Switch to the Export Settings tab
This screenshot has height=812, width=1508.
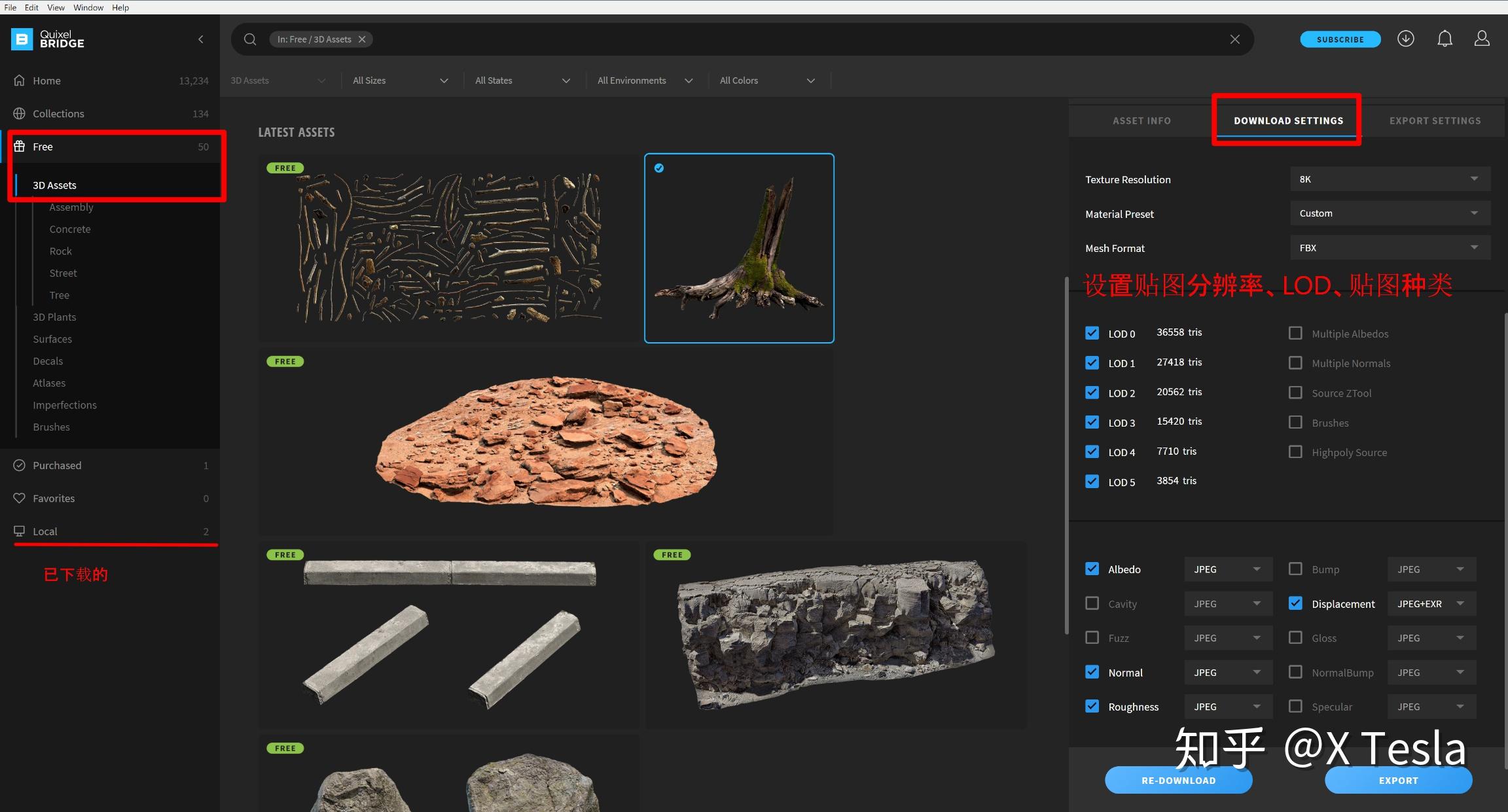1435,121
